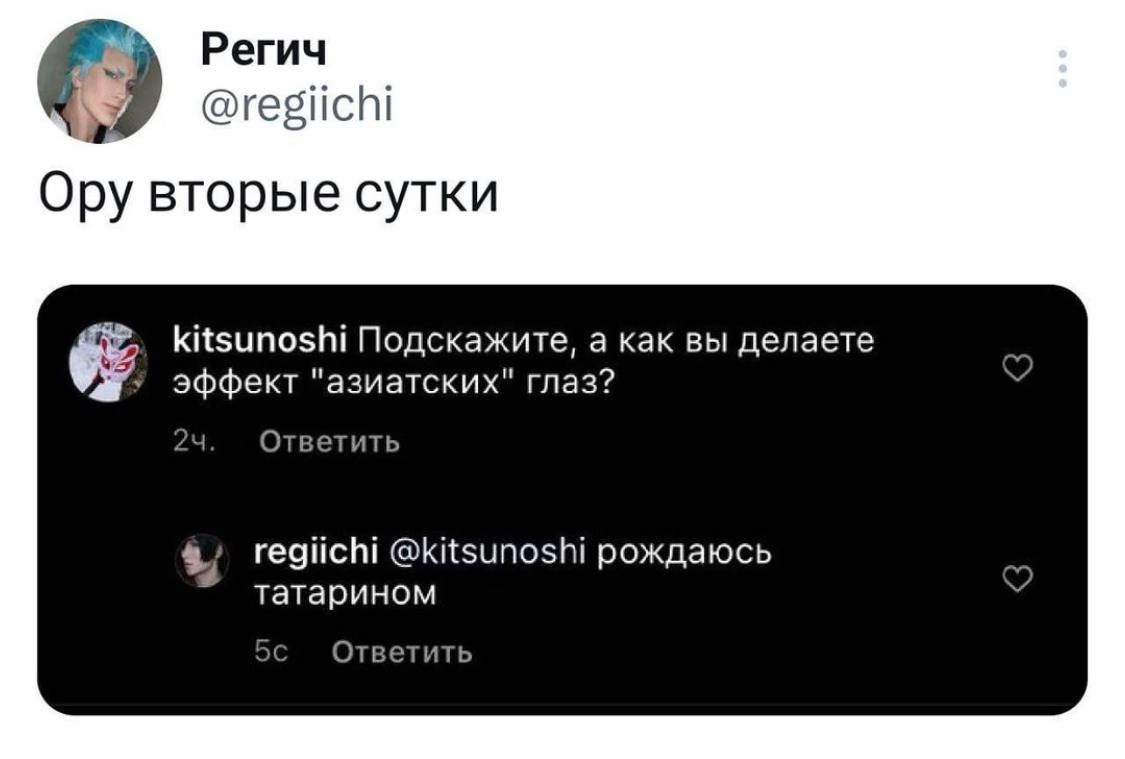Screen dimensions: 1125x759
Task: Click the 5с reply timestamp
Action: point(271,652)
